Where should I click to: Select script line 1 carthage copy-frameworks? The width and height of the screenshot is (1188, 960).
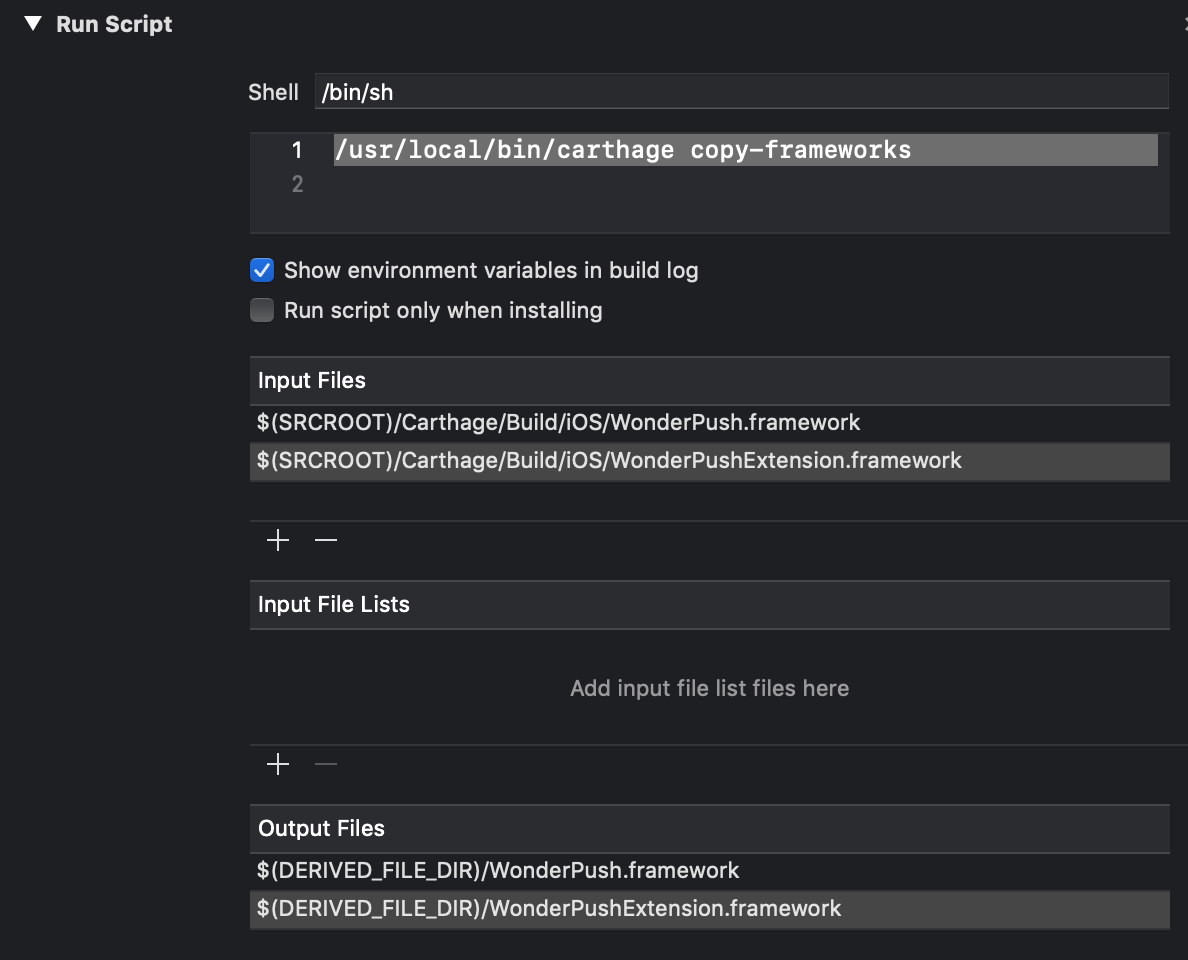[746, 150]
